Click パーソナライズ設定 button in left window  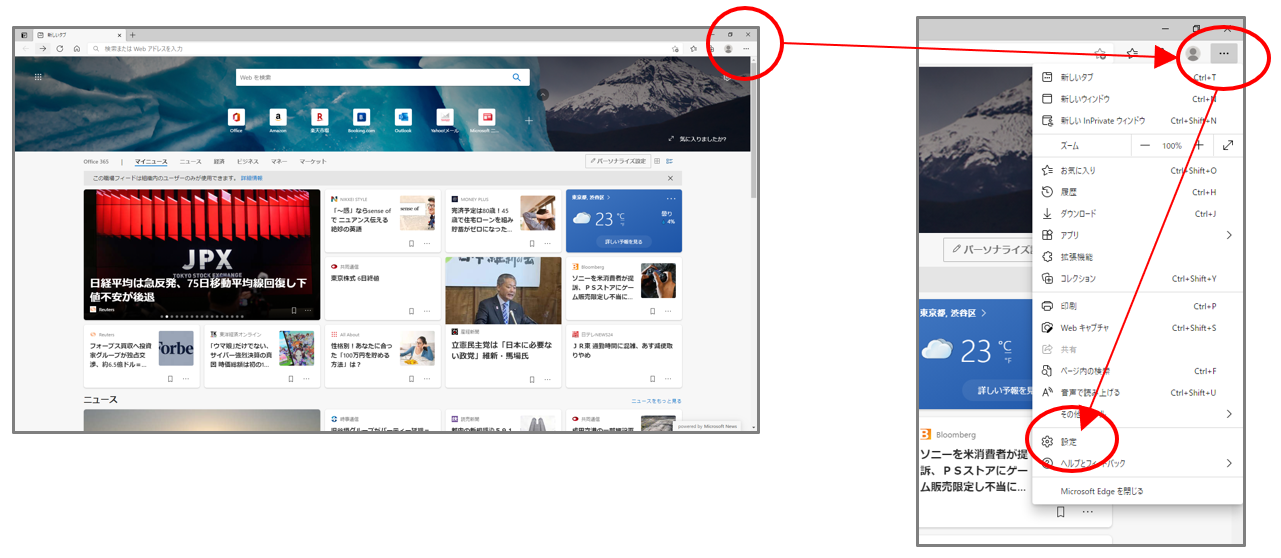coord(618,161)
